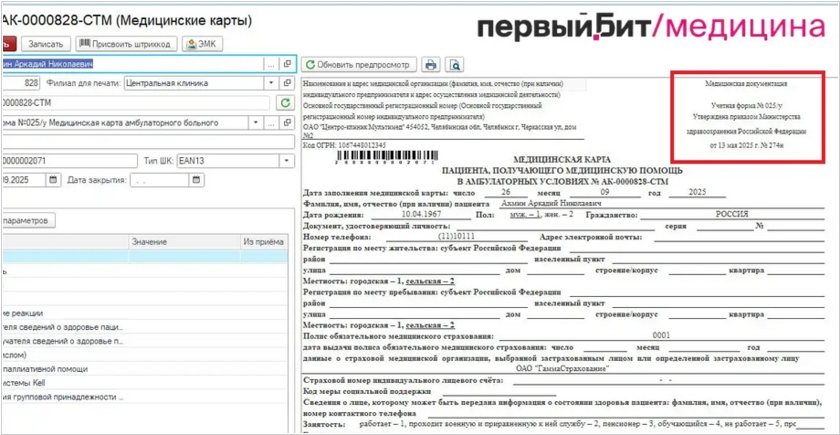Click the print icon above the preview
Screen dimensions: 840x435
[x=431, y=65]
